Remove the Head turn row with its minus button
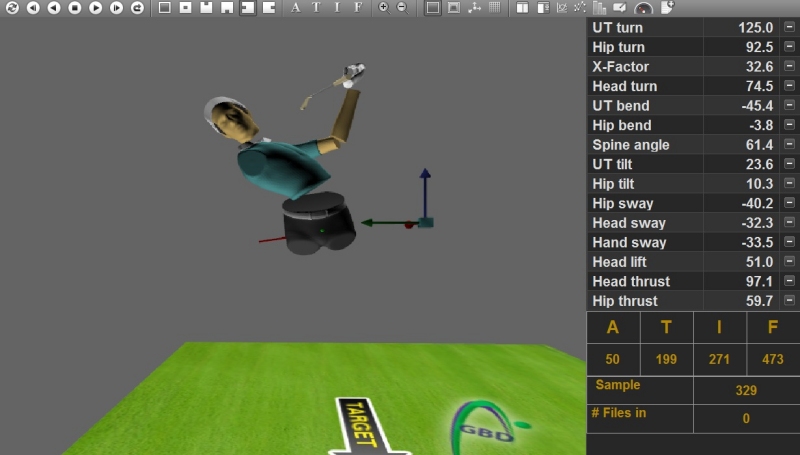This screenshot has width=800, height=455. 789,86
